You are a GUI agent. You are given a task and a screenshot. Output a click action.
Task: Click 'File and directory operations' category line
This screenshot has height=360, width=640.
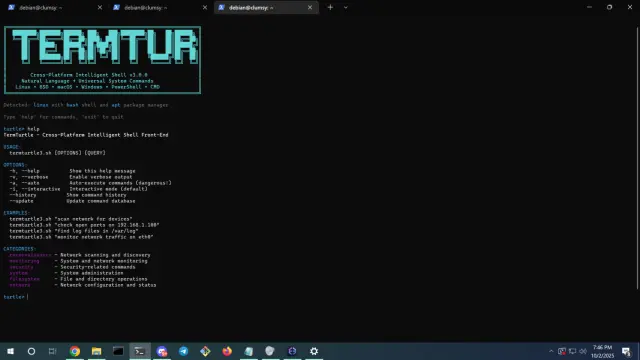pyautogui.click(x=78, y=279)
